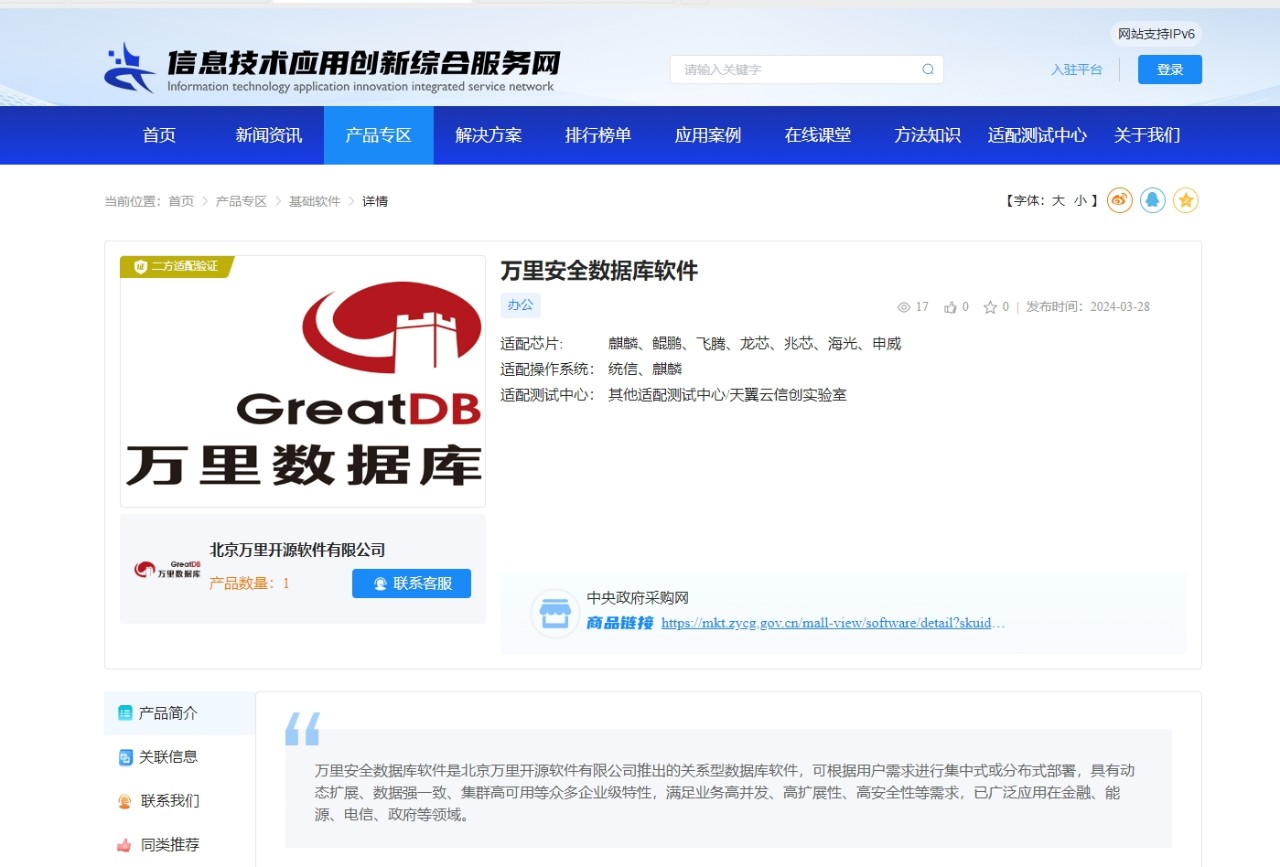Click the star favorite share icon
The width and height of the screenshot is (1280, 867).
pos(1186,200)
